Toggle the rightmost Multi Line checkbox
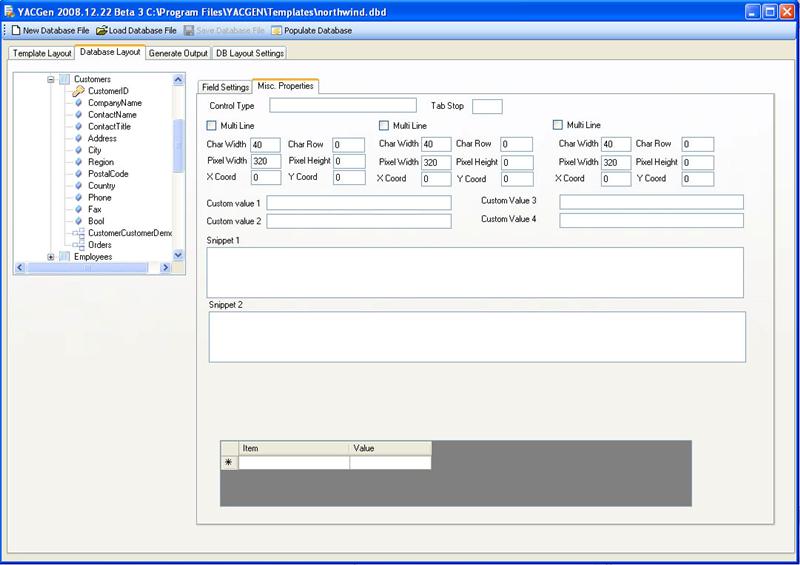This screenshot has height=565, width=800. click(x=558, y=125)
